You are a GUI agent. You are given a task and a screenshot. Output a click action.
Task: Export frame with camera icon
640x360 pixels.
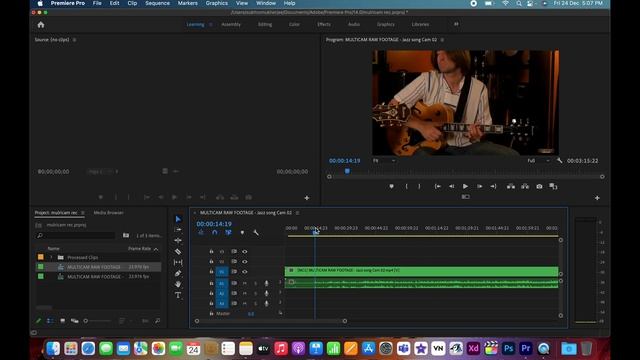pyautogui.click(x=539, y=186)
